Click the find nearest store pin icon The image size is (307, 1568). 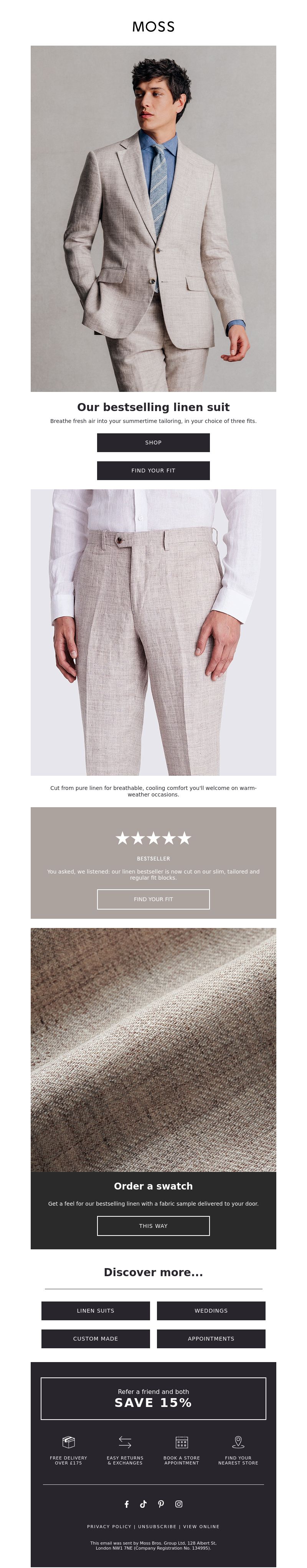238,1442
